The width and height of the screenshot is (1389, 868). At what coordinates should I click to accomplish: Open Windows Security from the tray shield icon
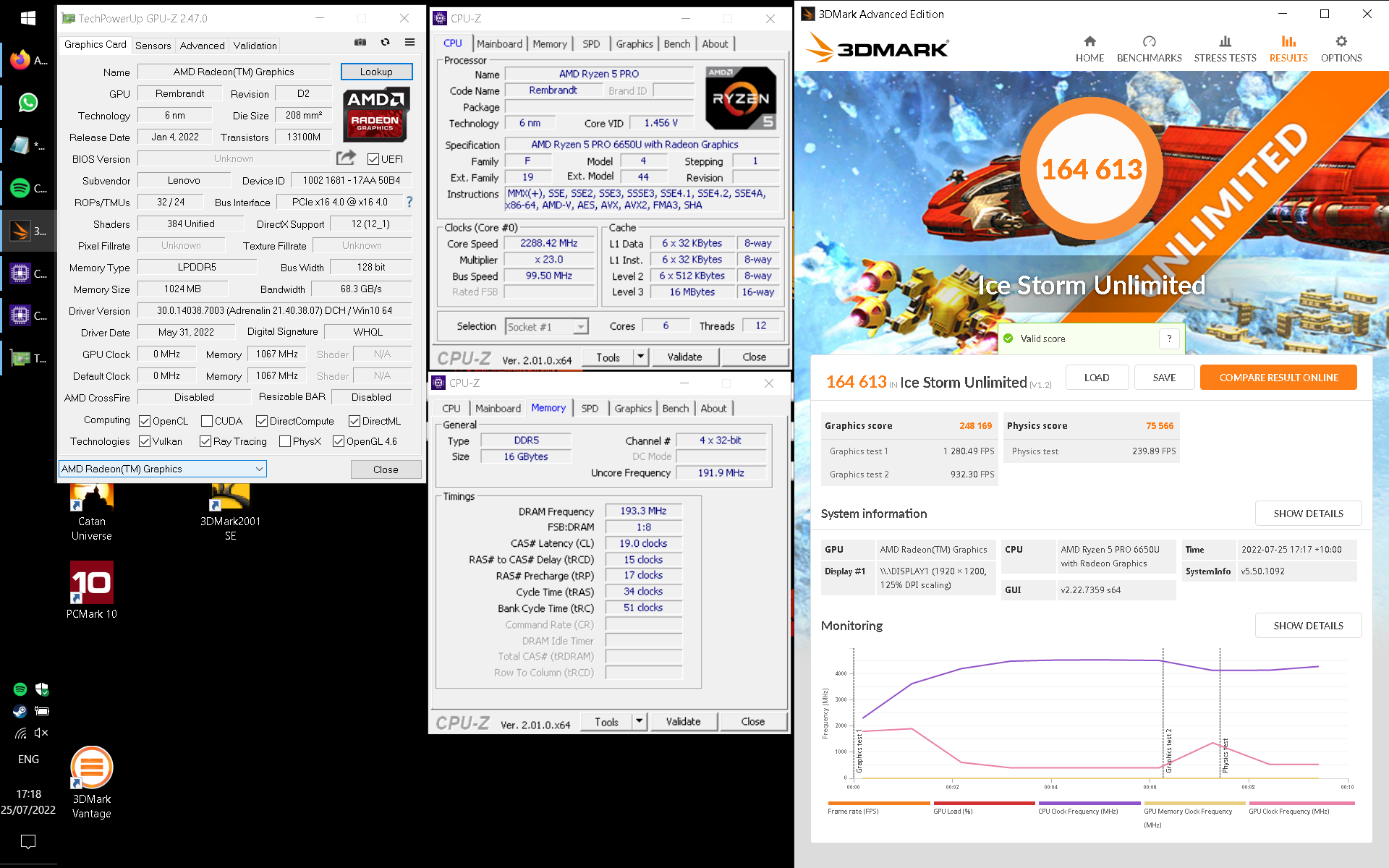[x=42, y=689]
